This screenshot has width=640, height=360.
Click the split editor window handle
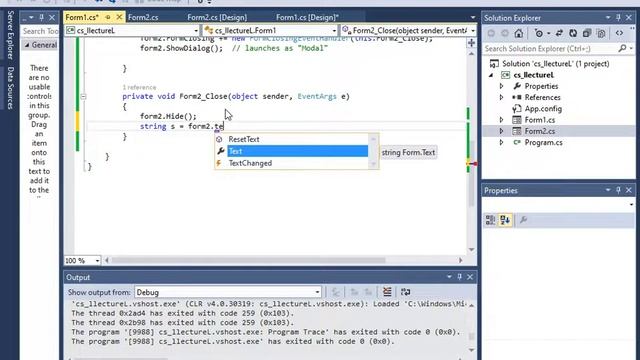point(471,43)
